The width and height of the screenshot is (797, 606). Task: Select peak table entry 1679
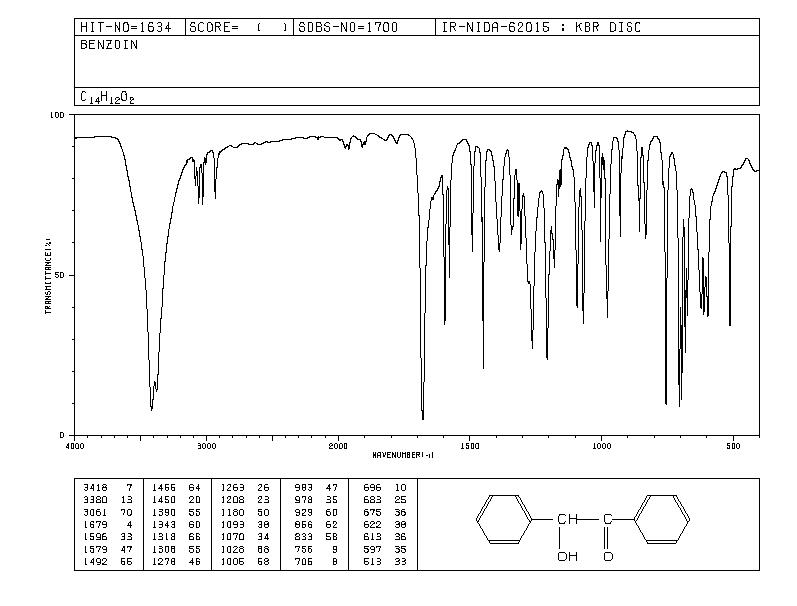tap(96, 525)
